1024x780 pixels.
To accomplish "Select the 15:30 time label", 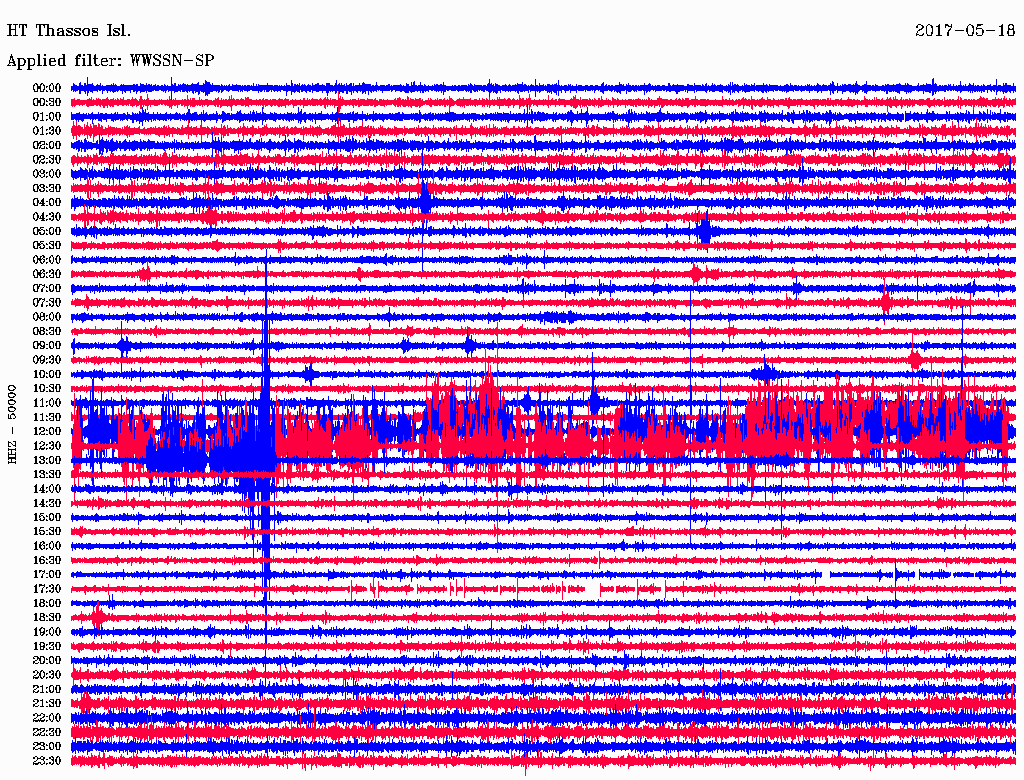I will tap(47, 532).
